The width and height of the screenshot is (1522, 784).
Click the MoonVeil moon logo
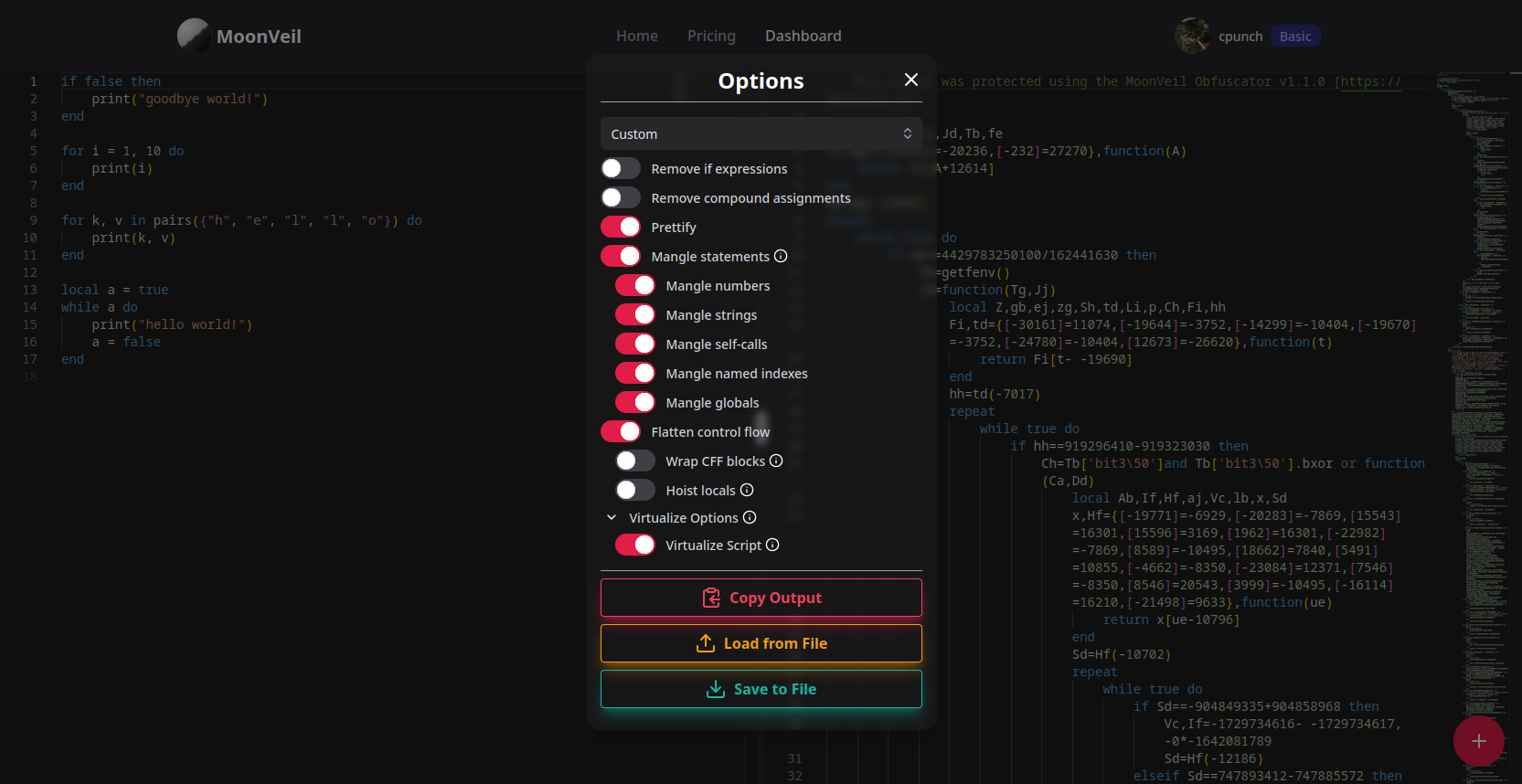[x=193, y=36]
